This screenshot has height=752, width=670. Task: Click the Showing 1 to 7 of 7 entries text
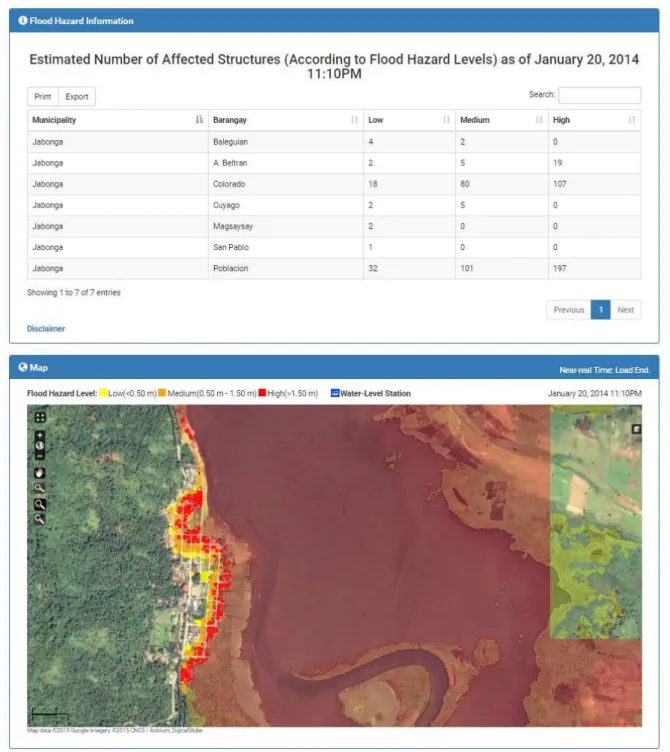74,293
